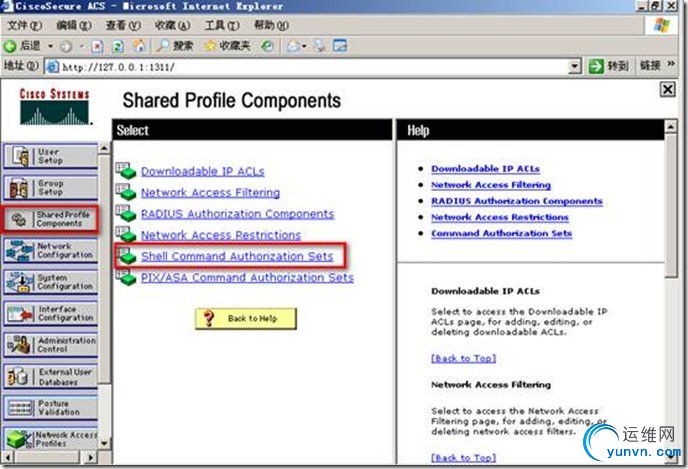Click icon beside Downloadable IP ACLs
The height and width of the screenshot is (469, 688).
(x=126, y=171)
